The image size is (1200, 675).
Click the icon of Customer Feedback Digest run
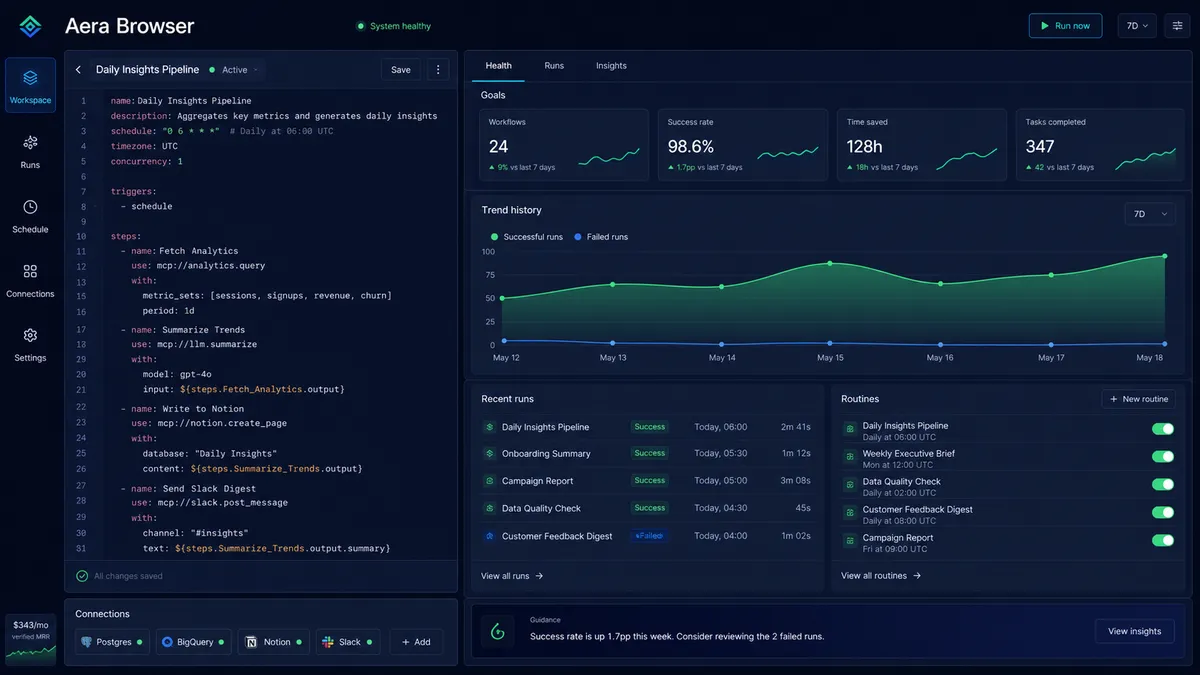tap(490, 536)
